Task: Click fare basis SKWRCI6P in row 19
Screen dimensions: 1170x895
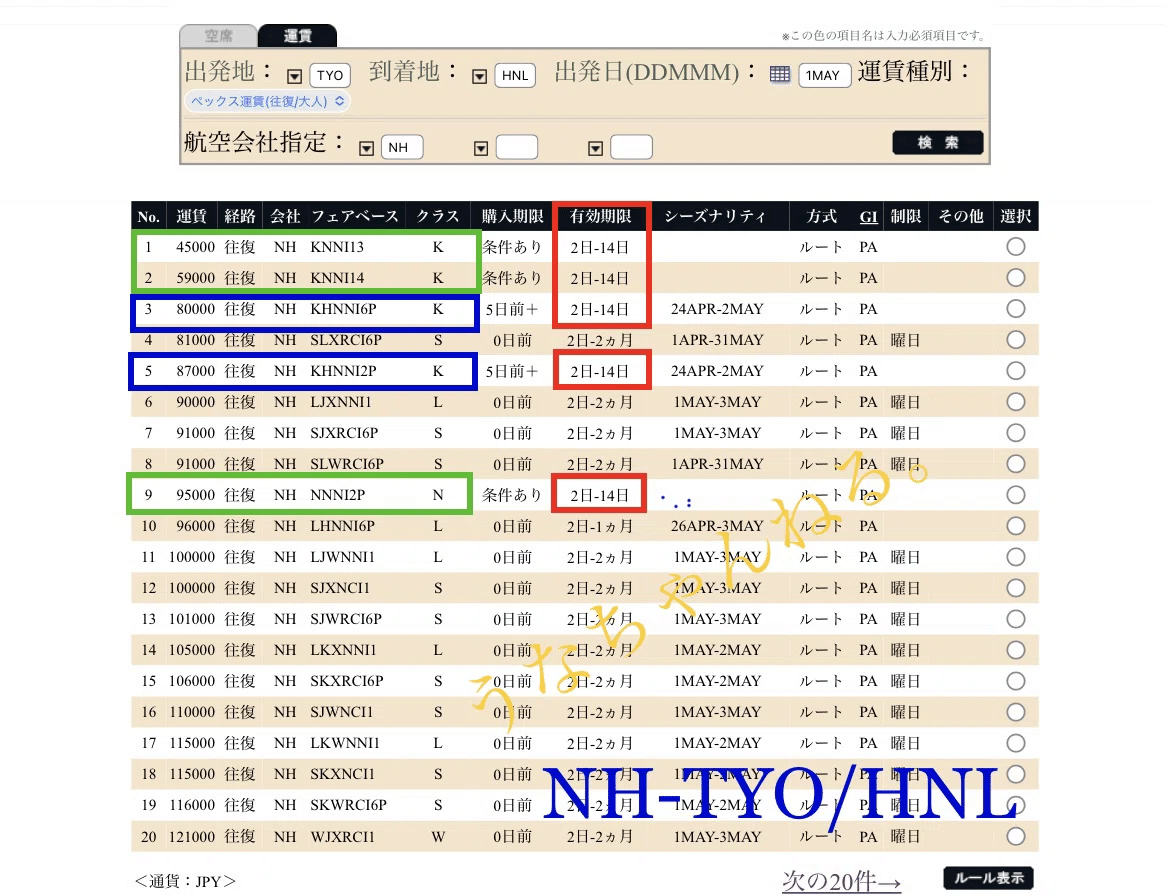Action: point(348,805)
